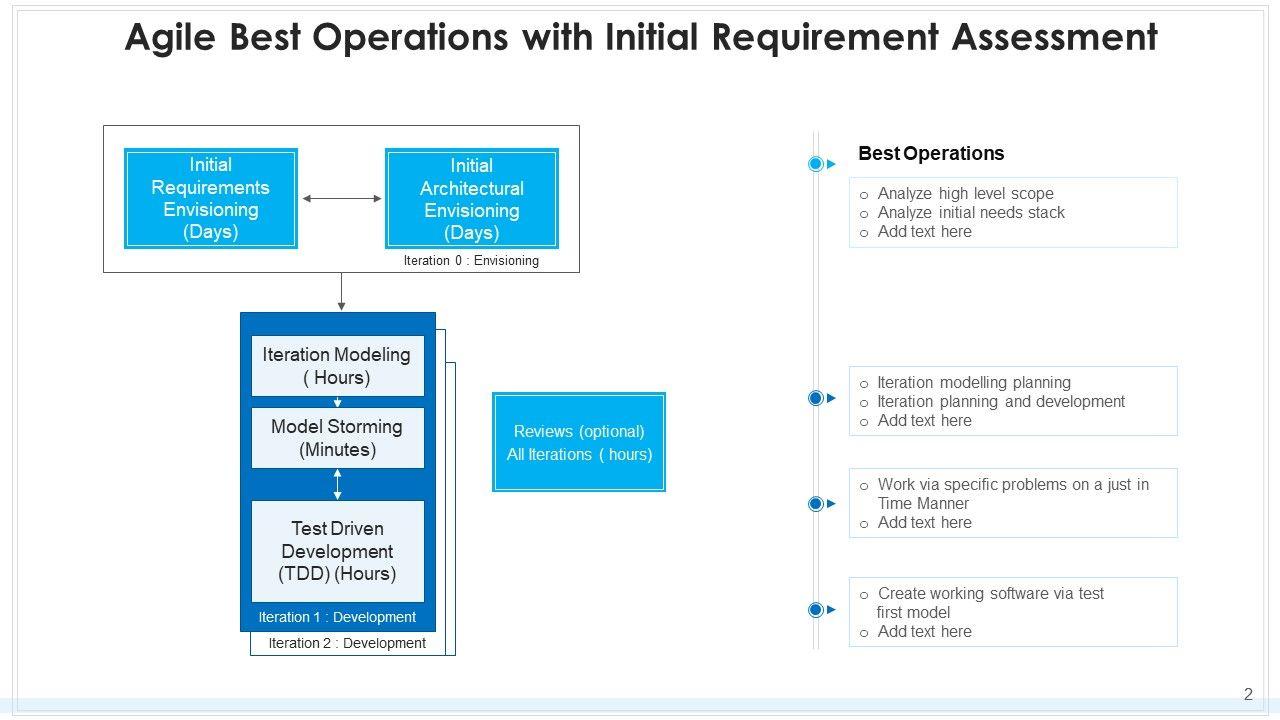Image resolution: width=1280 pixels, height=720 pixels.
Task: Select the 'Iteration Modeling ( Hours)' box
Action: [x=337, y=366]
